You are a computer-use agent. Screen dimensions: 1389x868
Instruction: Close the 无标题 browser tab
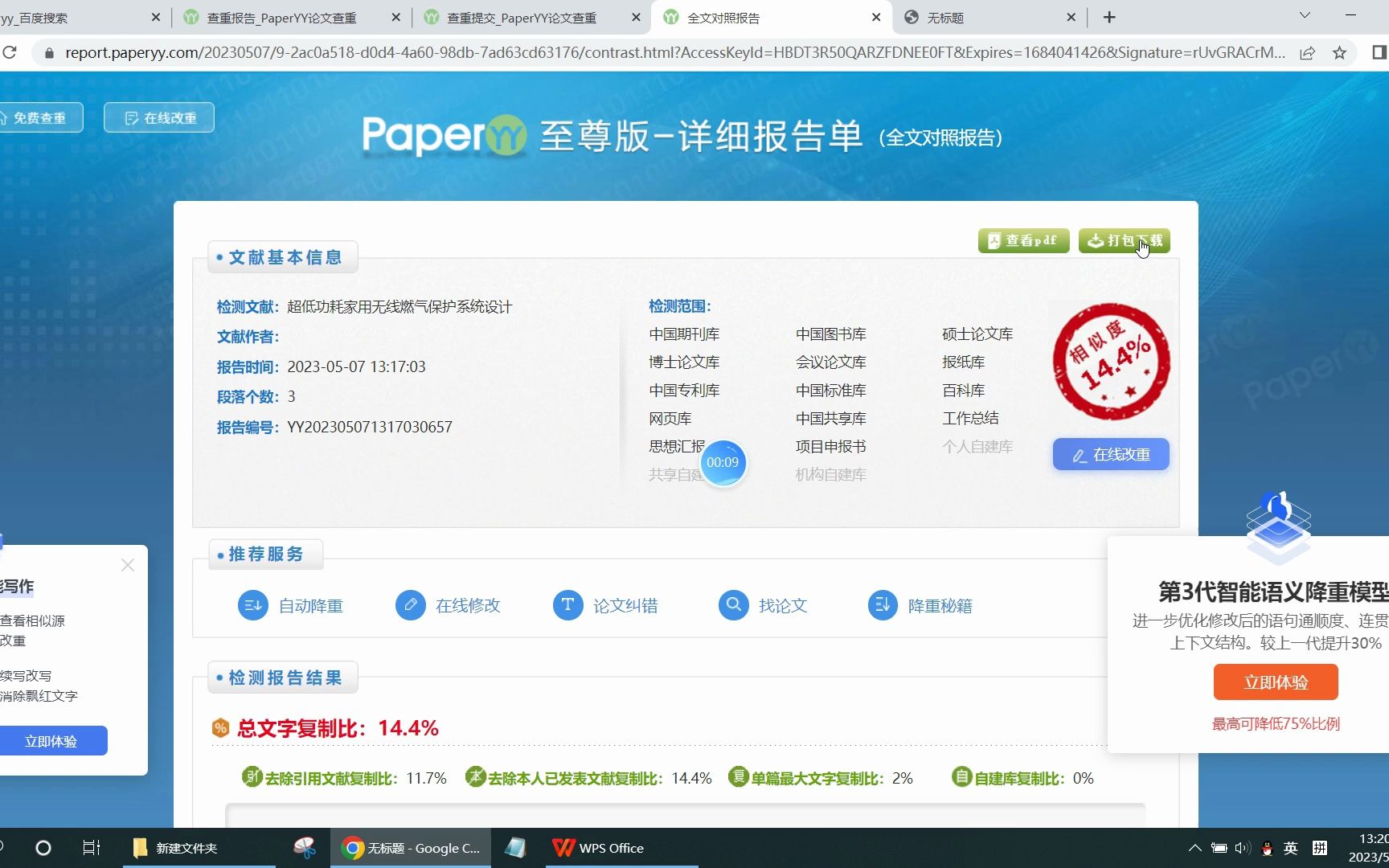1071,17
